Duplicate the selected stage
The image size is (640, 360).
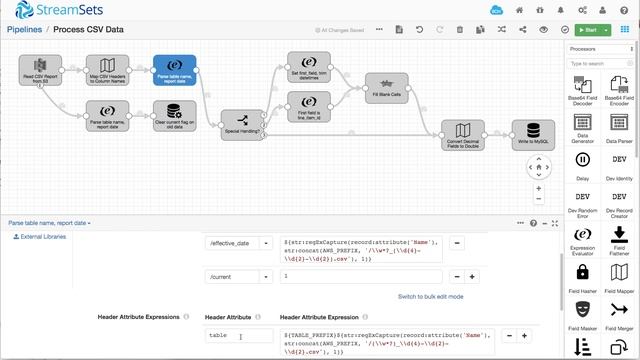coord(480,29)
